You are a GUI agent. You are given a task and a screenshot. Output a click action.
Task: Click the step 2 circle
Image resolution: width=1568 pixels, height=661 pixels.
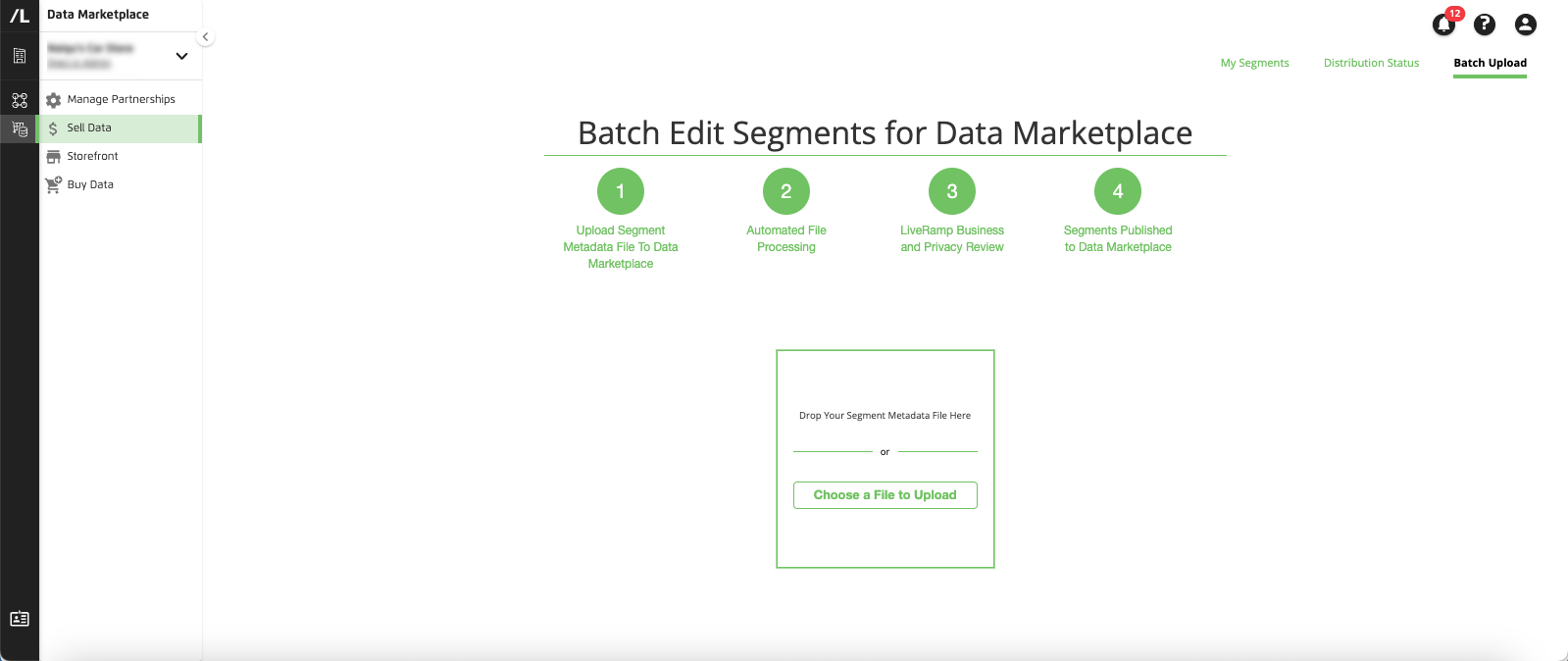tap(786, 191)
